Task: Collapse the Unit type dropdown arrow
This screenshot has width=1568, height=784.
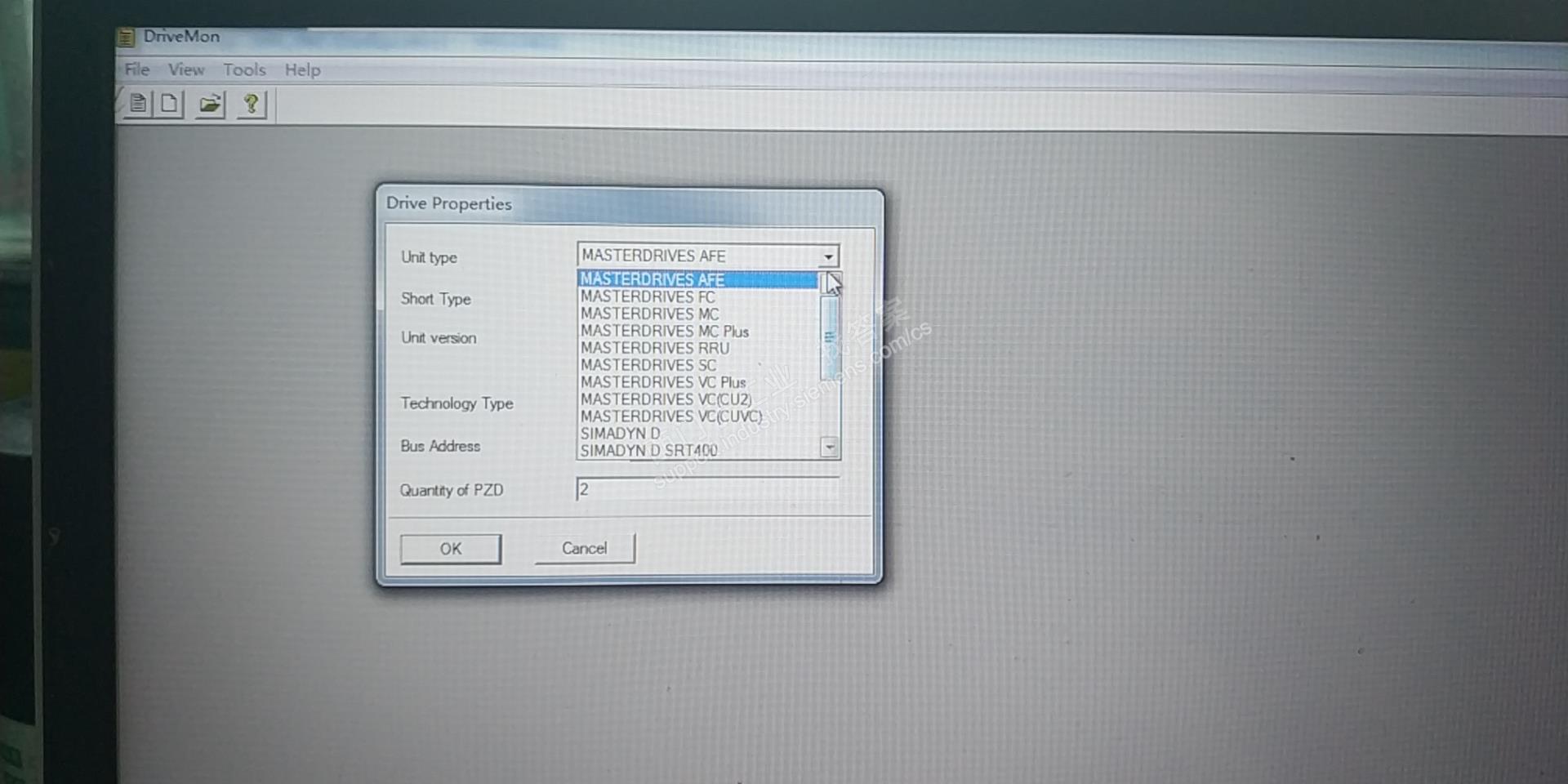Action: tap(828, 256)
